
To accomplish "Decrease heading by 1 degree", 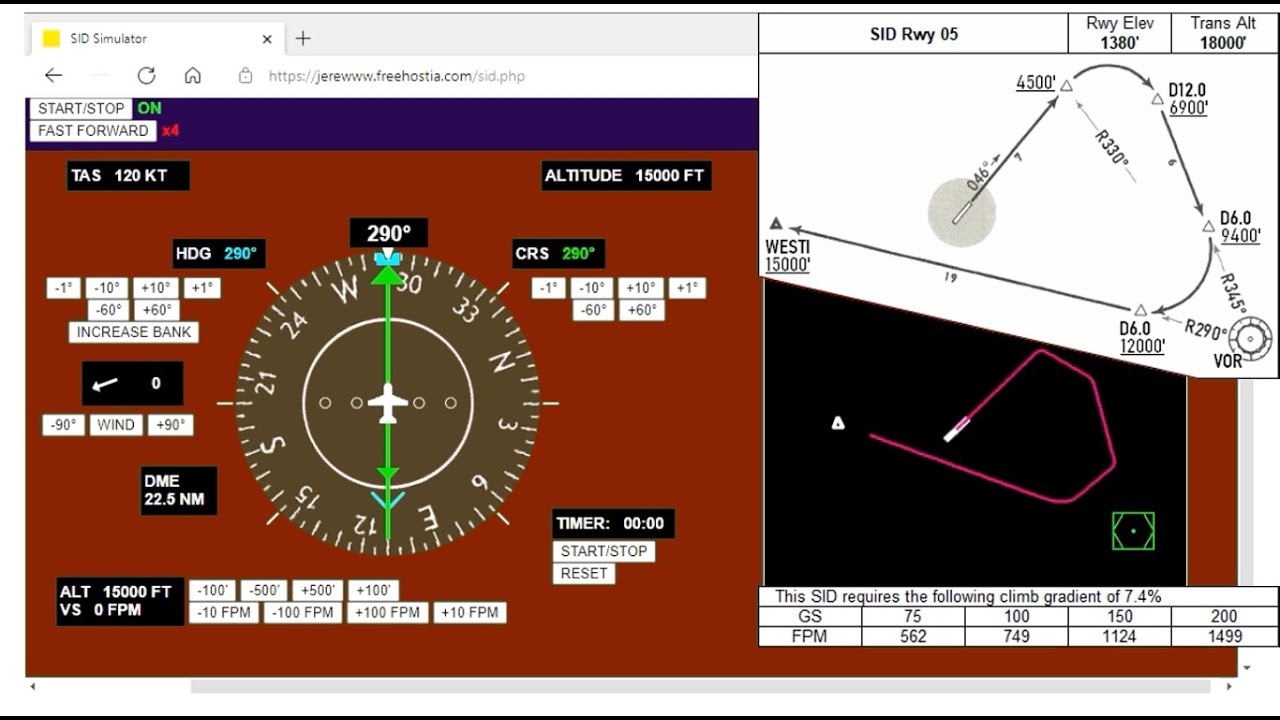I will click(63, 288).
